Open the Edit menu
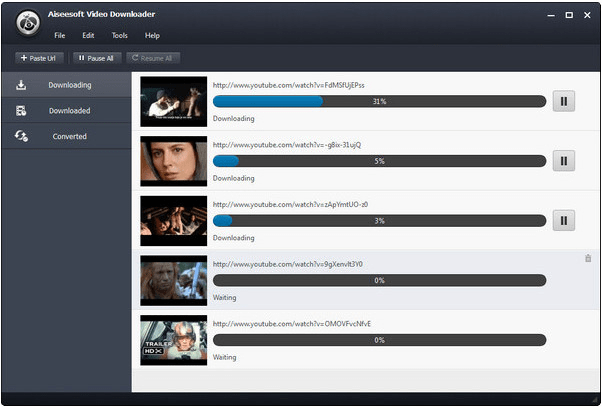602x407 pixels. [x=88, y=35]
